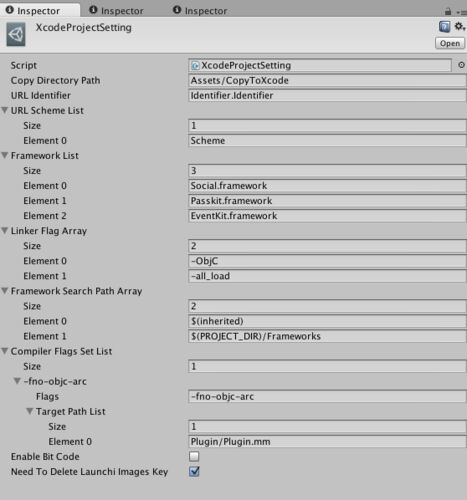Collapse the -fno-objc-arc element foldout

[17, 381]
